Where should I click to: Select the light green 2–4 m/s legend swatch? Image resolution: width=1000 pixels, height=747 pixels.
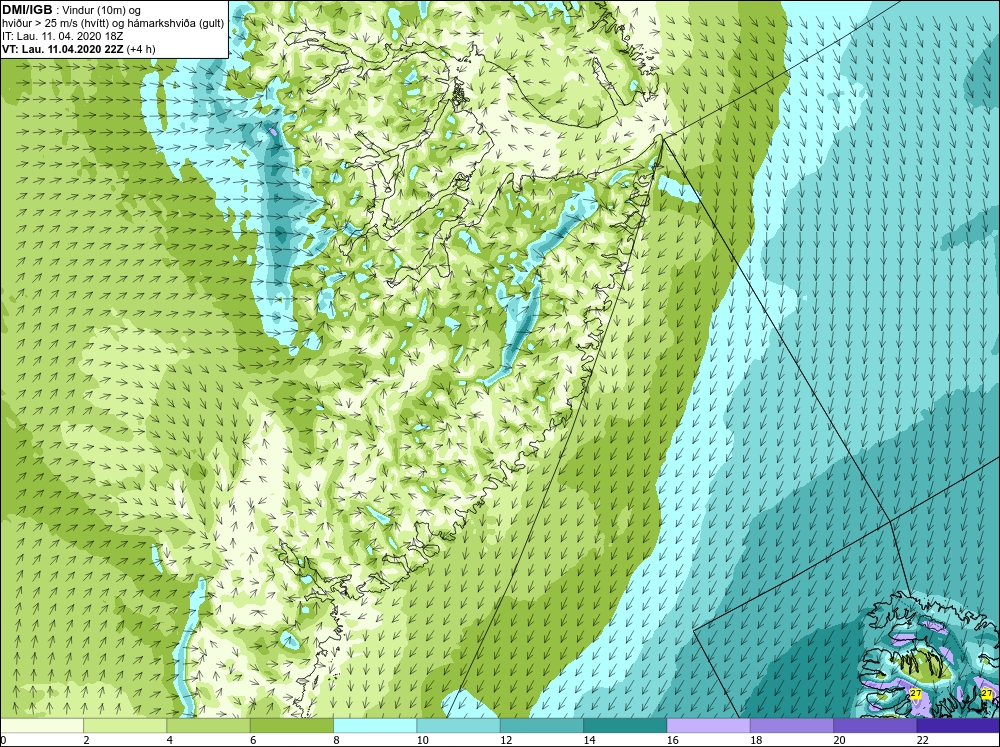pyautogui.click(x=125, y=726)
